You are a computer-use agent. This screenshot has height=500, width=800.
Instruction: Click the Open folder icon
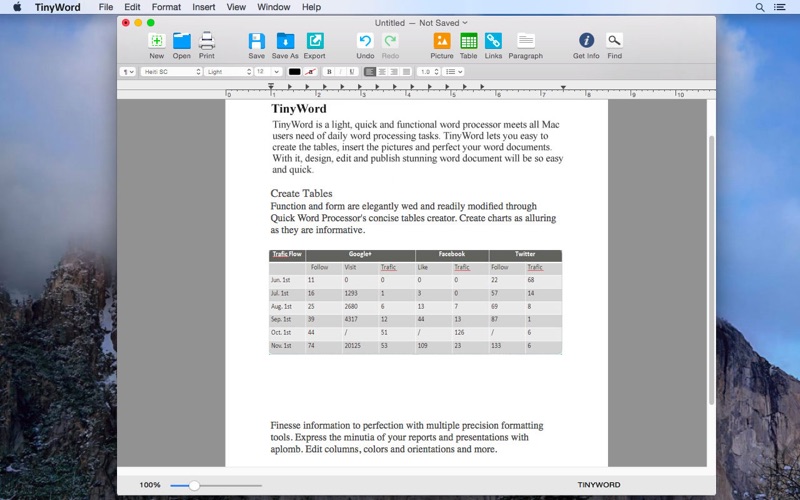click(182, 41)
